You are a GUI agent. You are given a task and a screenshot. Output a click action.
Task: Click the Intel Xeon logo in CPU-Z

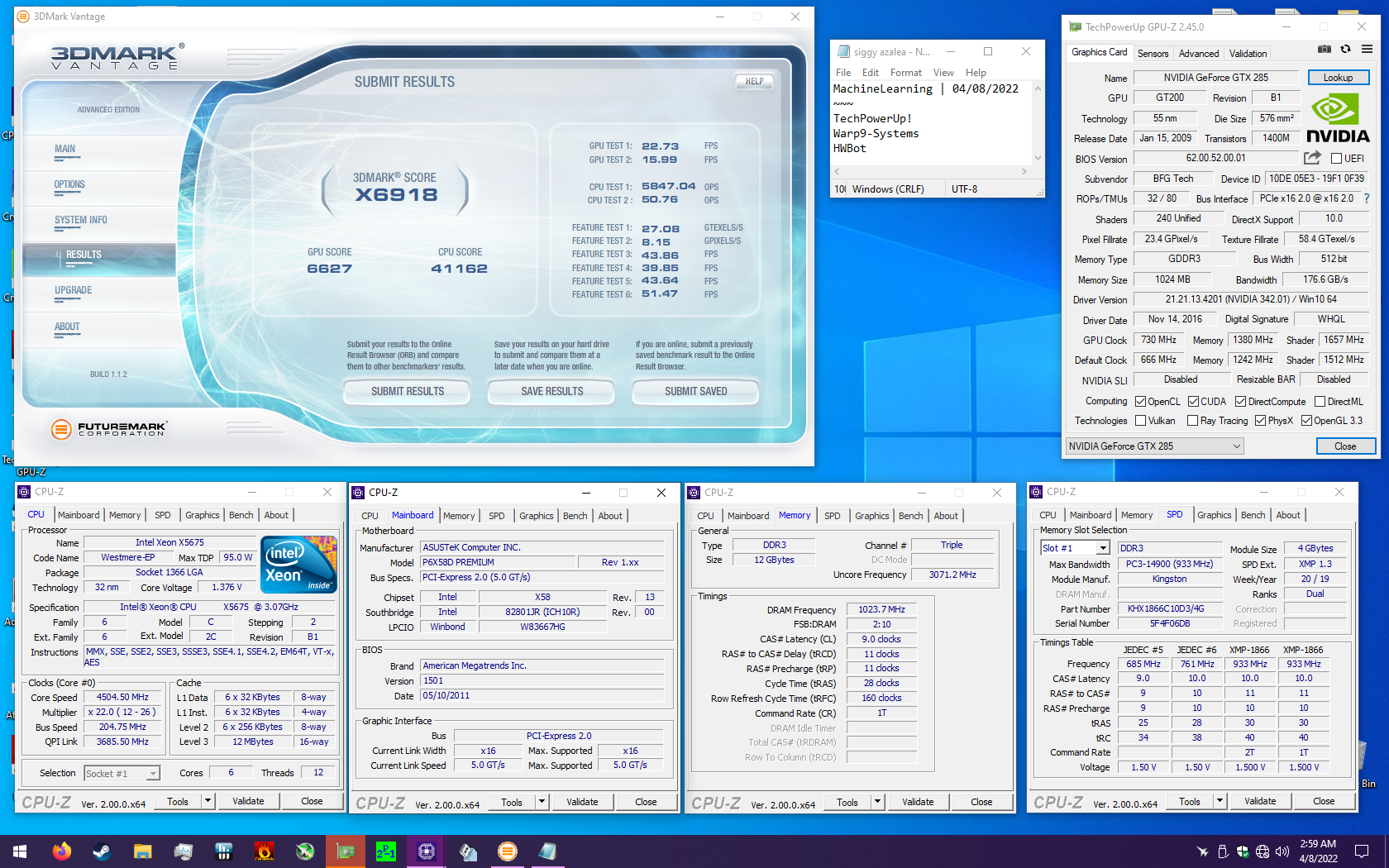pyautogui.click(x=298, y=565)
